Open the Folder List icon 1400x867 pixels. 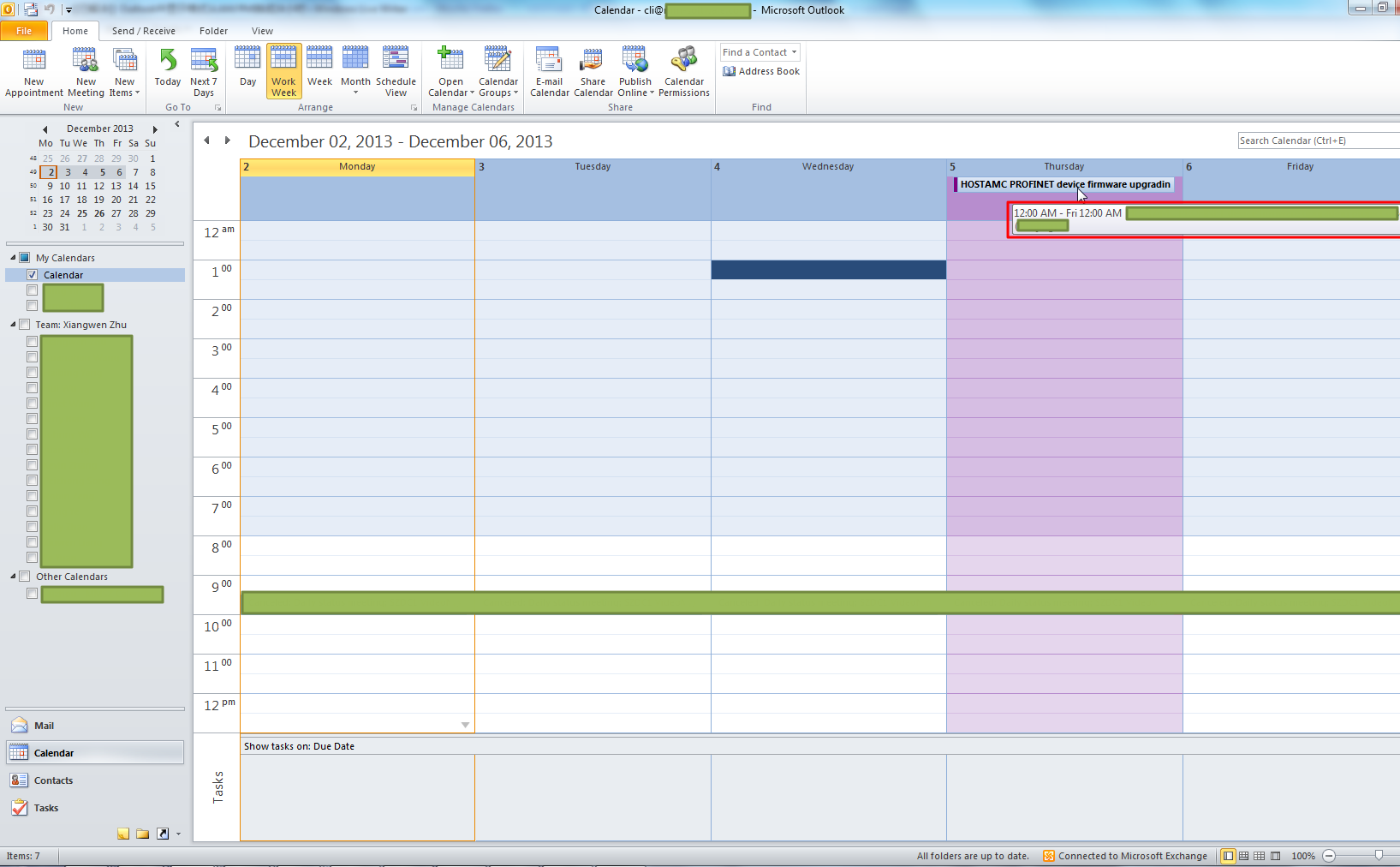tap(142, 834)
